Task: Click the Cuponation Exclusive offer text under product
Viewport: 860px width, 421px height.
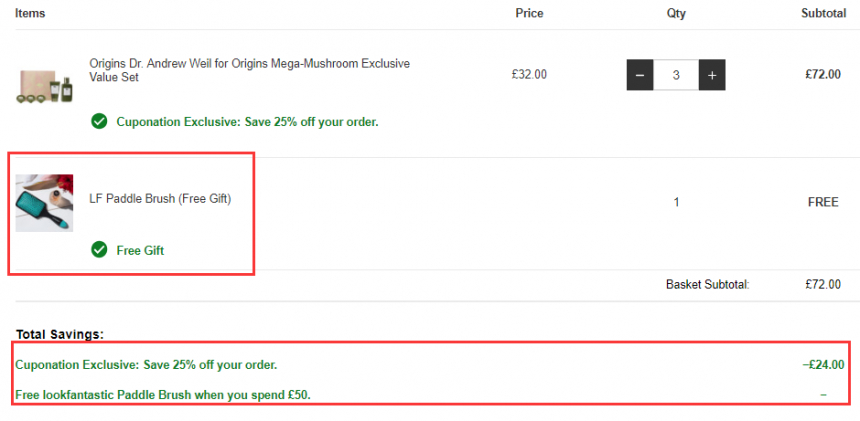Action: [247, 122]
